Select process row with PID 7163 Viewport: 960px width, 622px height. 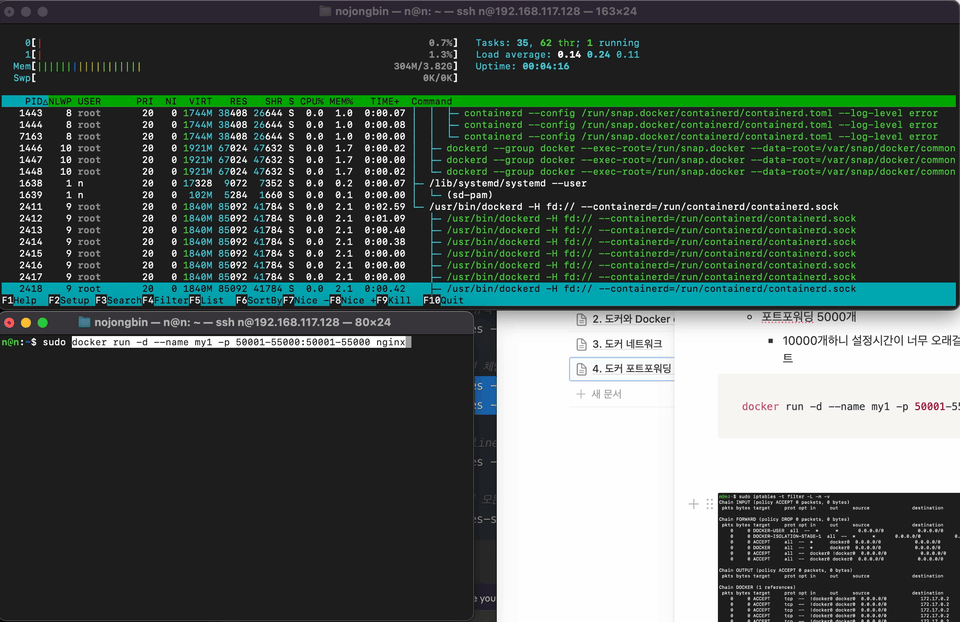pos(479,137)
